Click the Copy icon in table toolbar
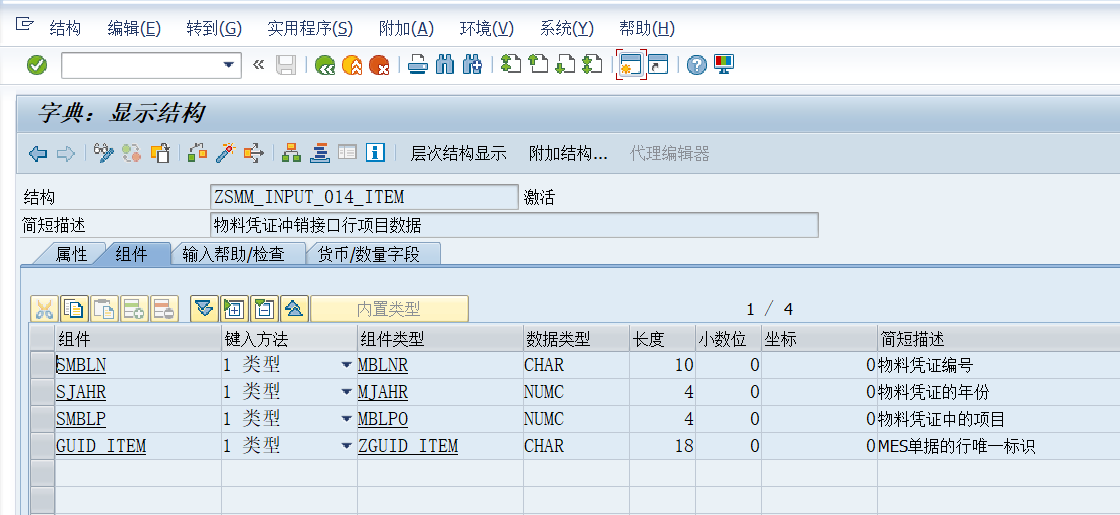This screenshot has width=1120, height=515. point(73,309)
